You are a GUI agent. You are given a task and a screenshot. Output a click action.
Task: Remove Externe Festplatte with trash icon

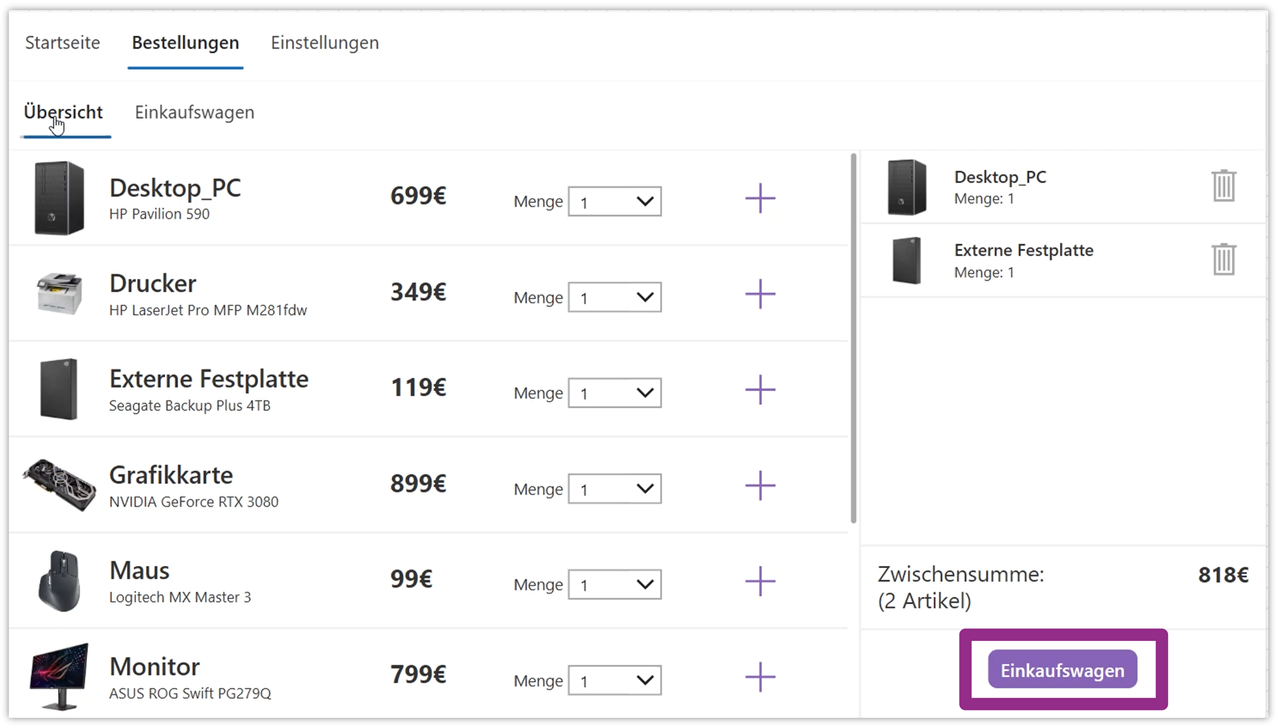pyautogui.click(x=1223, y=259)
